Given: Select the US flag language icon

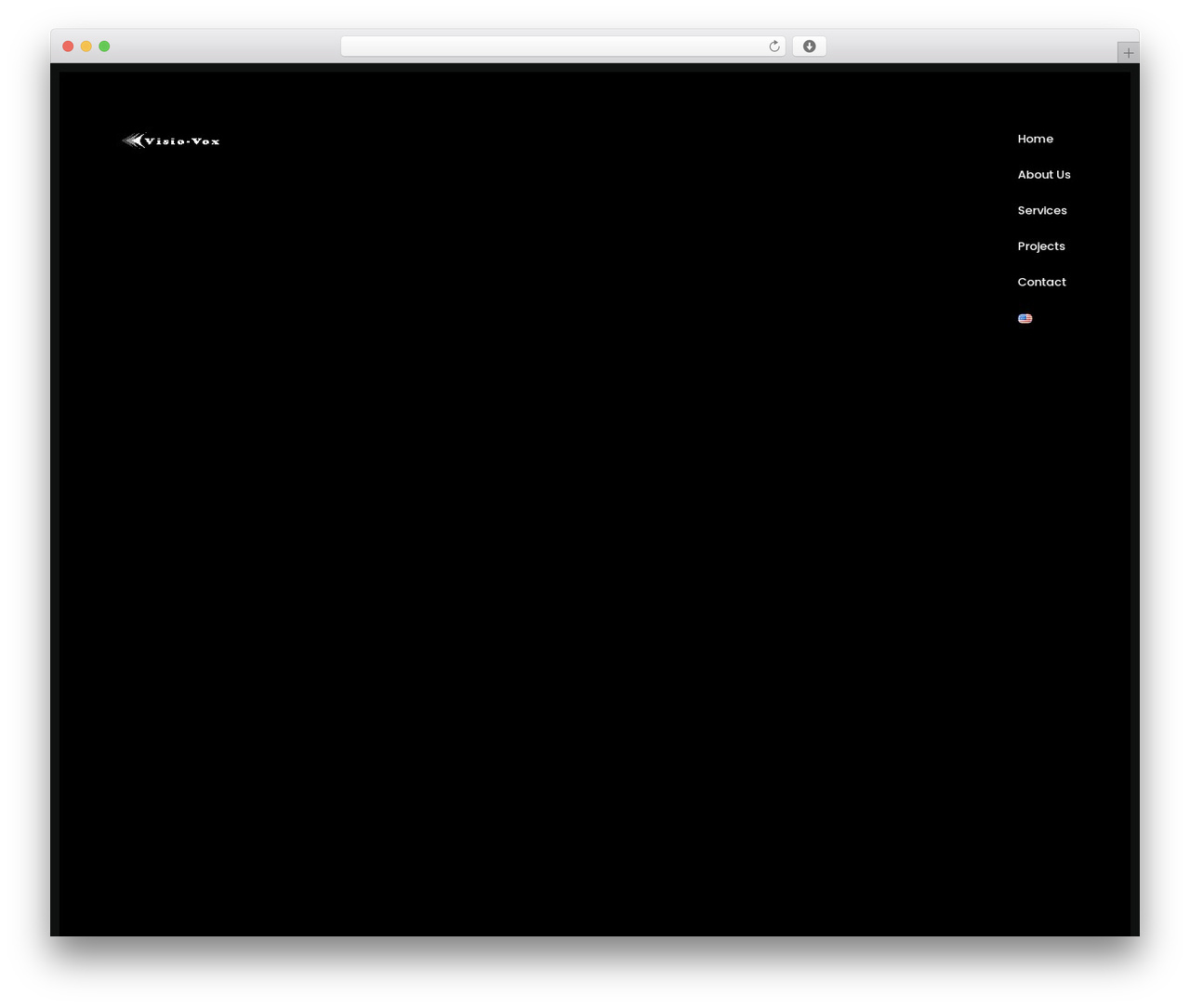Looking at the screenshot, I should [1025, 318].
